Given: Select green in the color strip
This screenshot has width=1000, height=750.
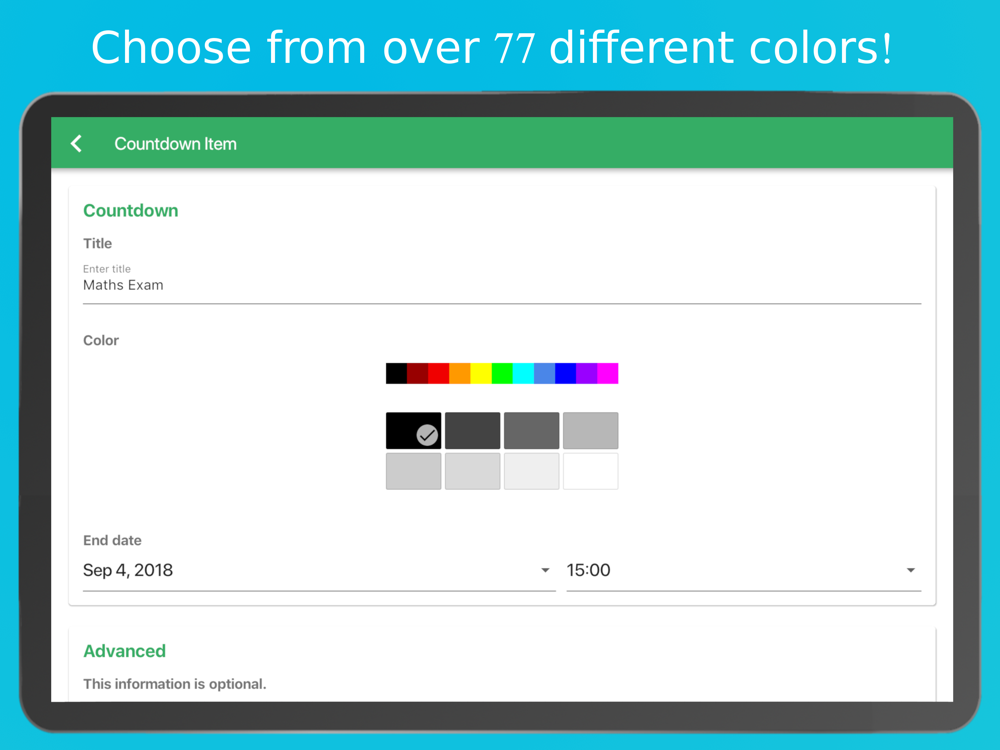Looking at the screenshot, I should 502,373.
